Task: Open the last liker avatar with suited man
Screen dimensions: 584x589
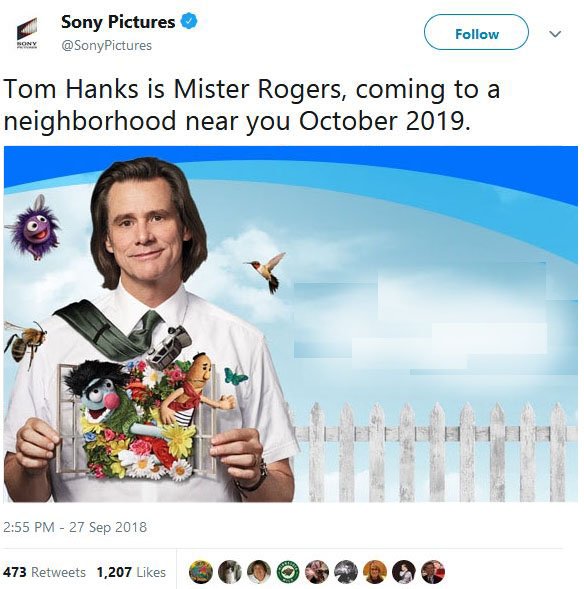Action: click(433, 572)
